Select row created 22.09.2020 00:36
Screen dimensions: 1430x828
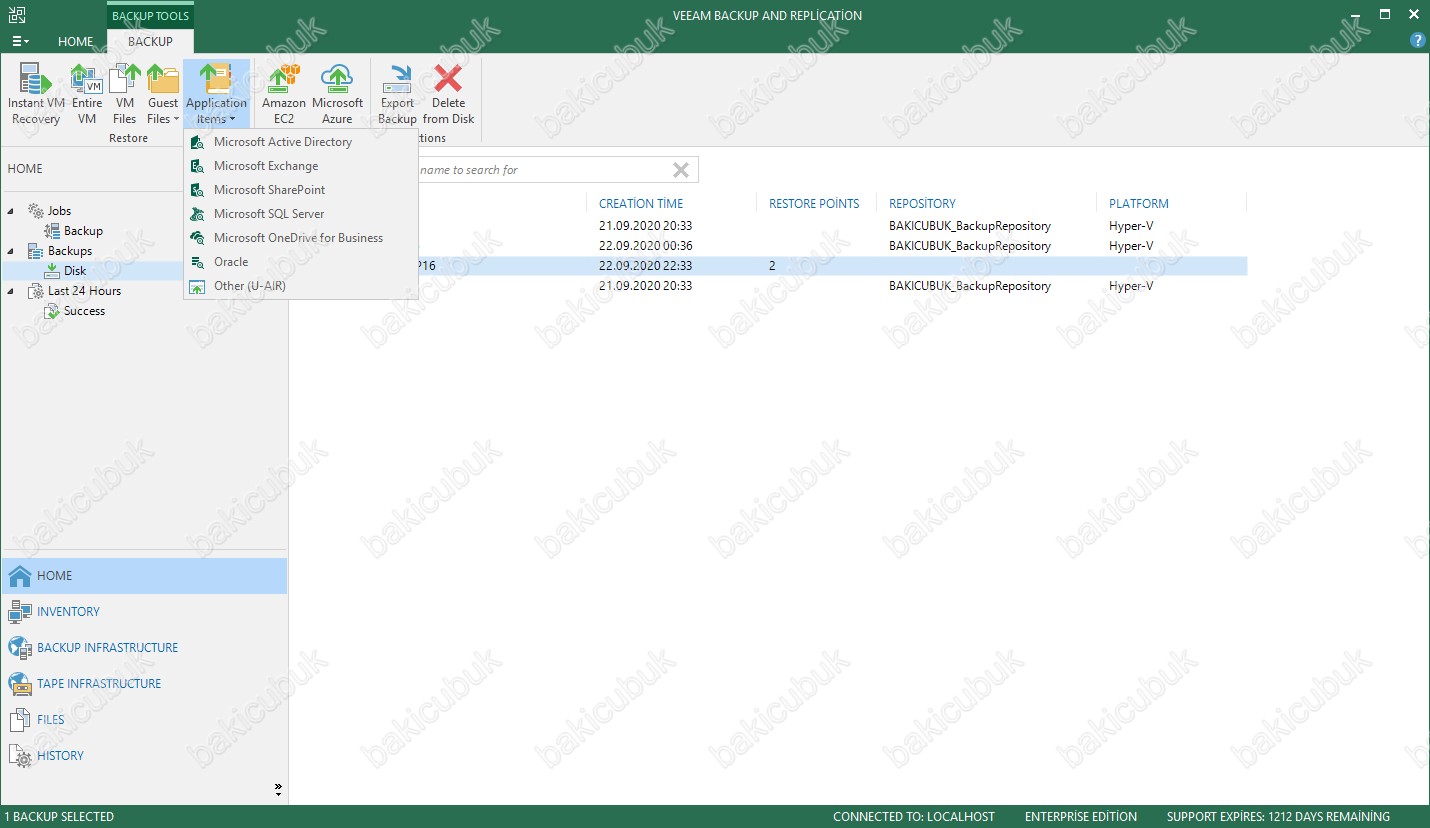coord(768,246)
